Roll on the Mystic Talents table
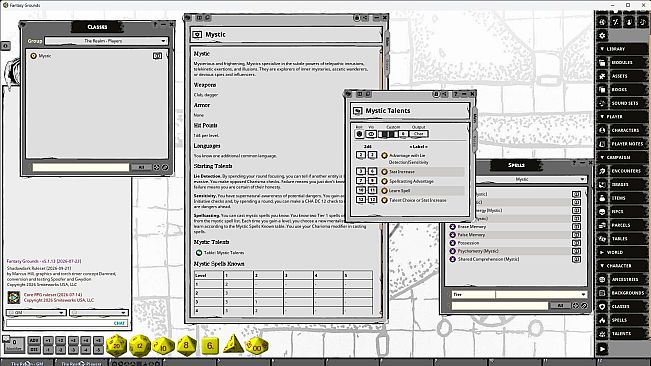 359,134
